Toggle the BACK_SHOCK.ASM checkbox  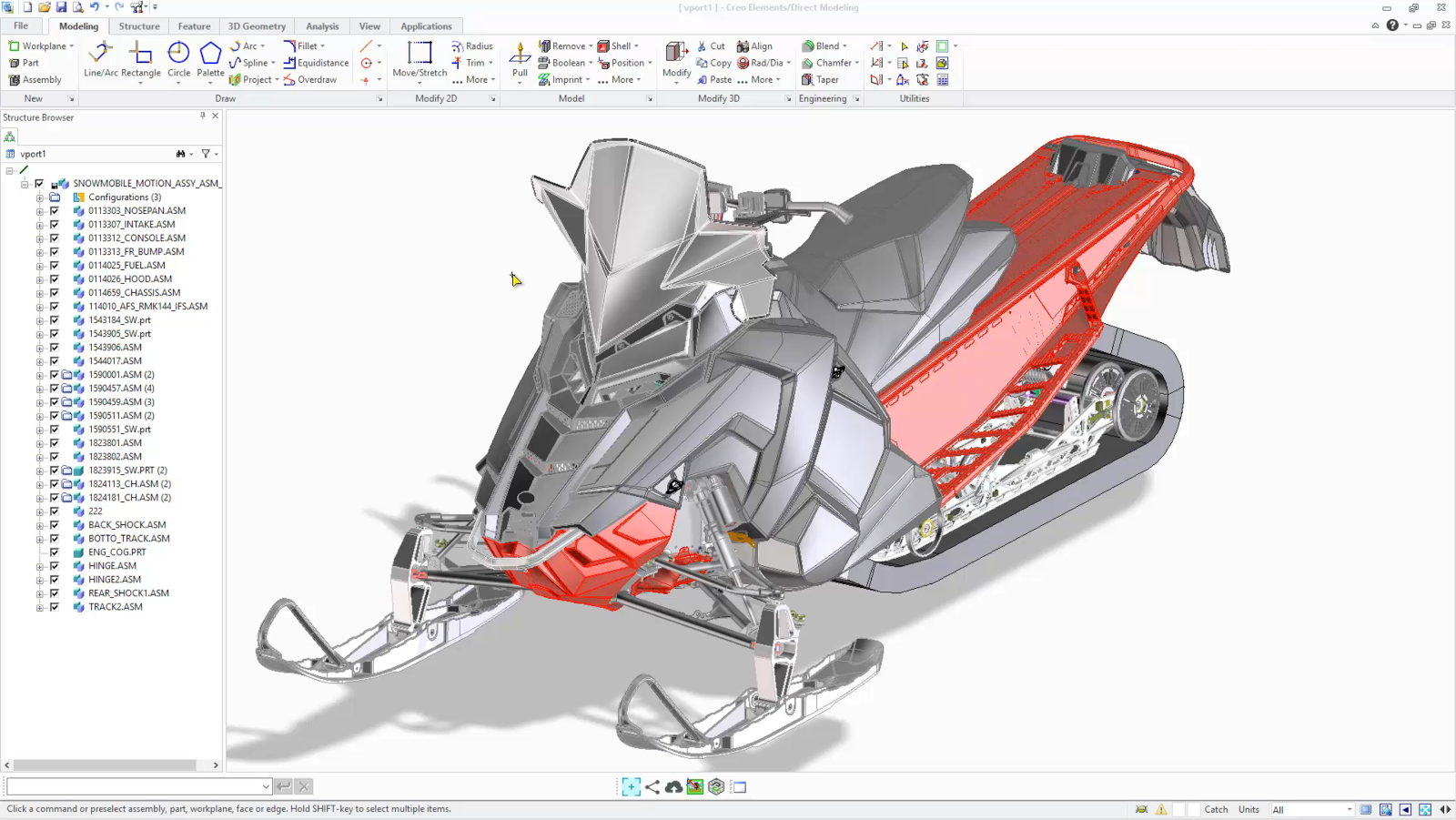[x=55, y=524]
